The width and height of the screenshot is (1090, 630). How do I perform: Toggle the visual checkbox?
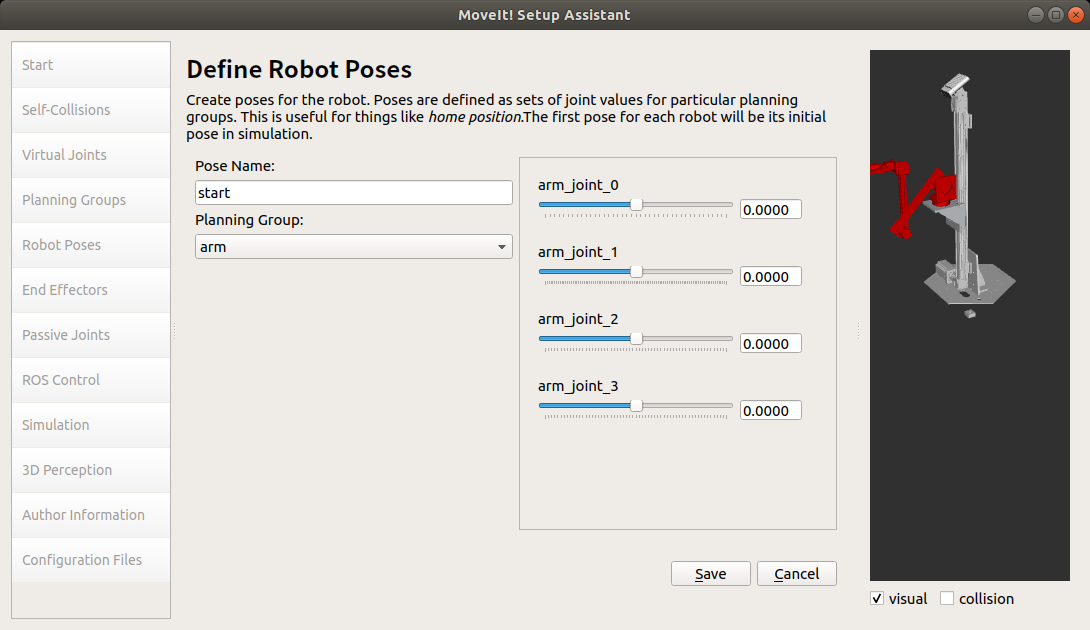click(877, 598)
